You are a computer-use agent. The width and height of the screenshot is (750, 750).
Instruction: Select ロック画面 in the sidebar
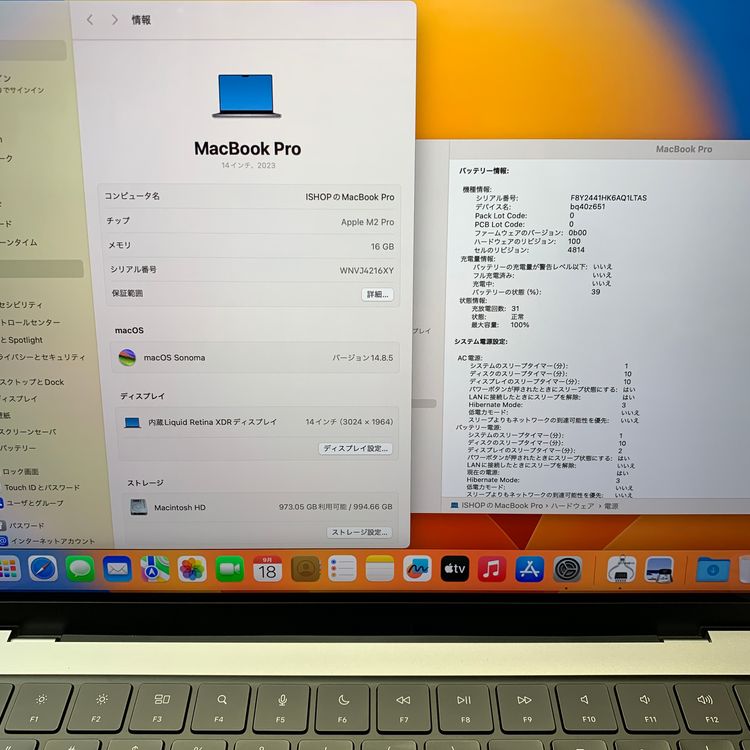tap(20, 471)
